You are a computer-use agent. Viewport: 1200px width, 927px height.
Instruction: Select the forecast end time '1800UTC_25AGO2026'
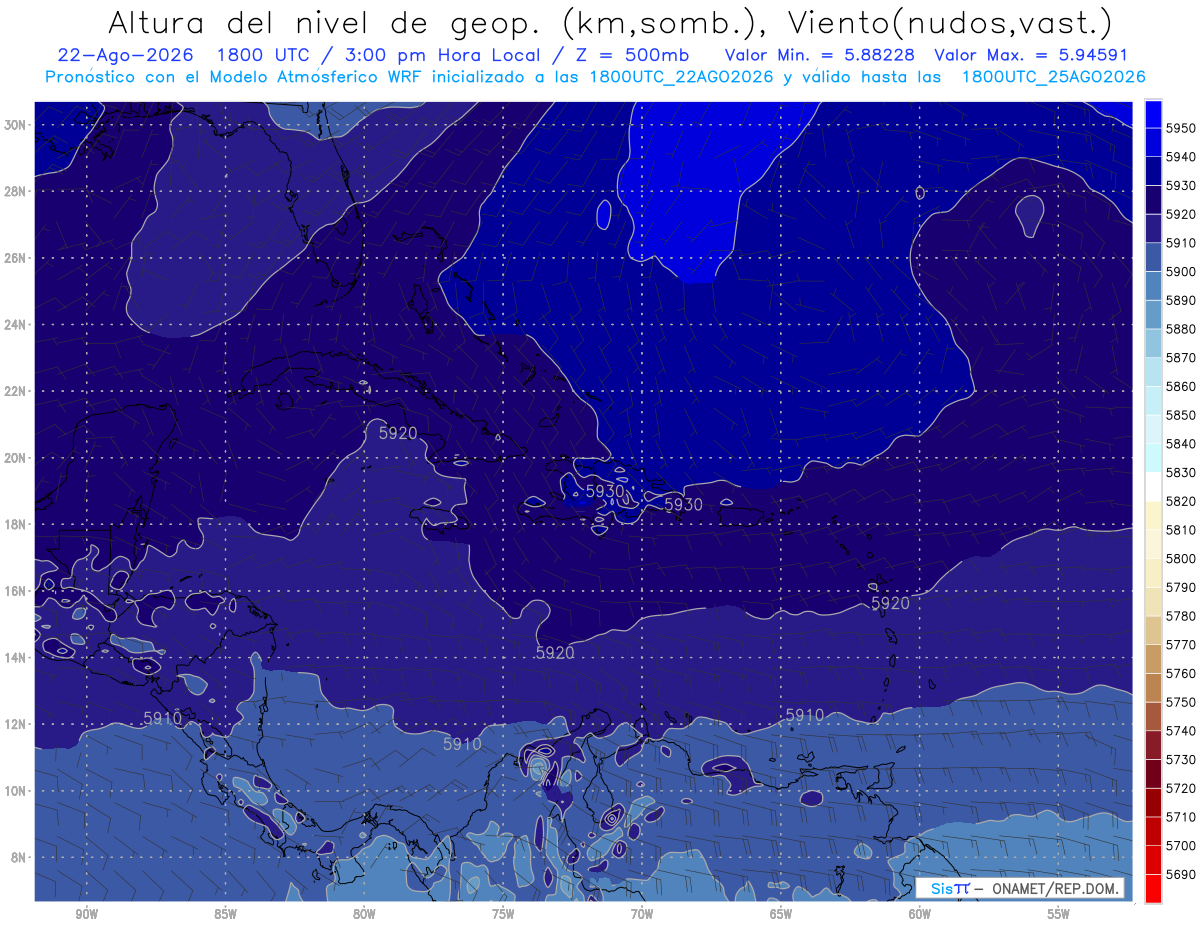point(1053,77)
